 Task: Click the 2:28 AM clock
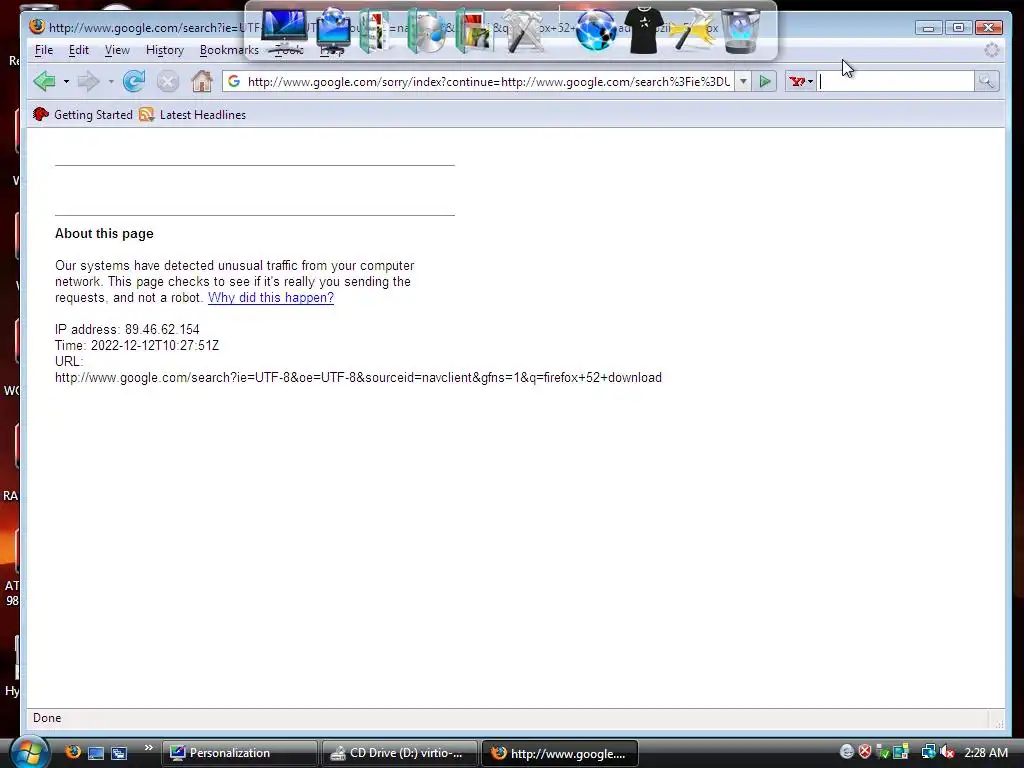(986, 753)
